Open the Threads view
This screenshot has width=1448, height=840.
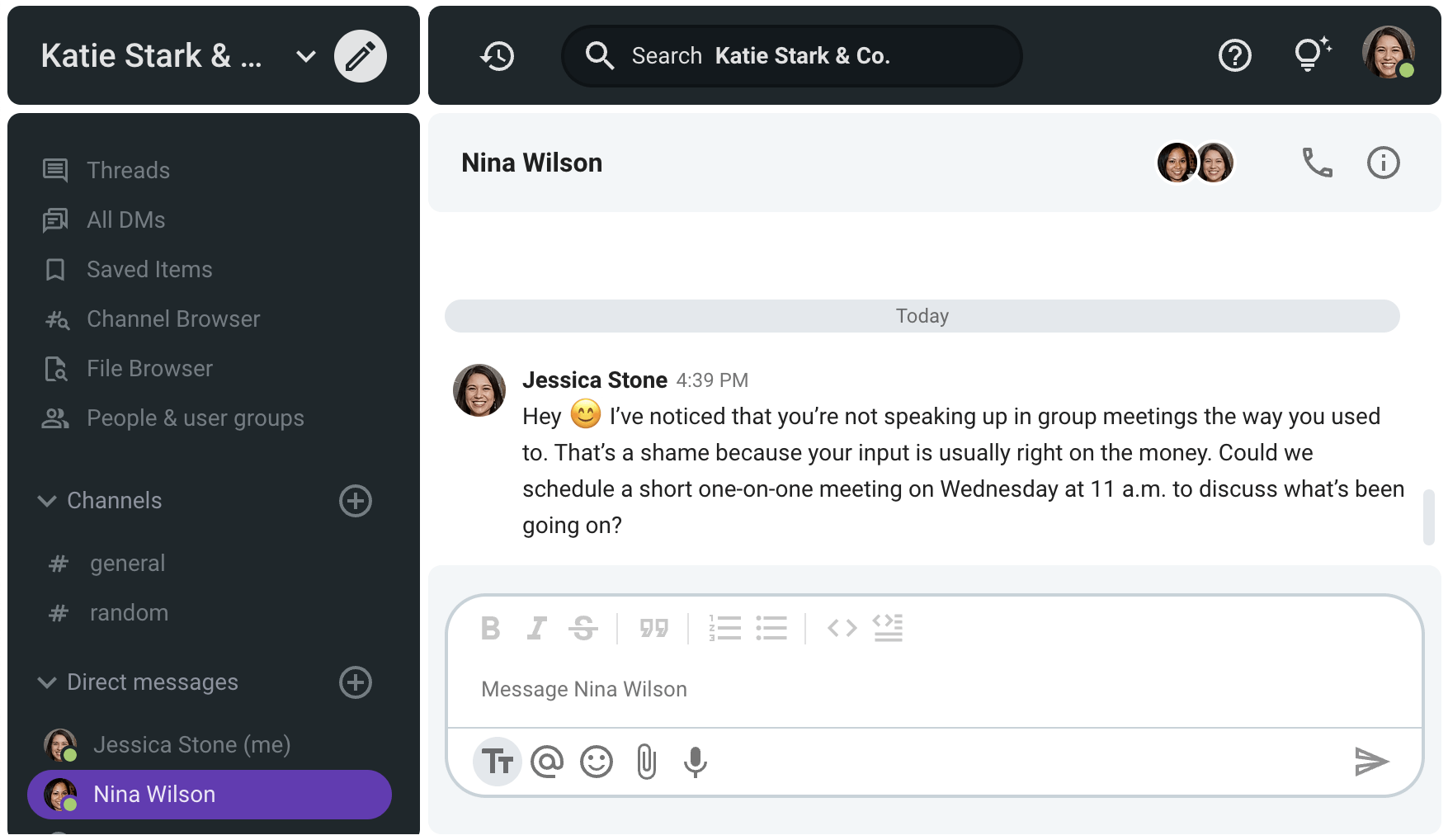click(128, 170)
